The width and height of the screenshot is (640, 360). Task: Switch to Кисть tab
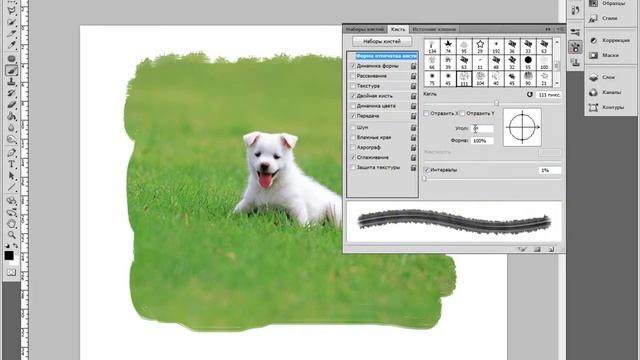pos(398,29)
